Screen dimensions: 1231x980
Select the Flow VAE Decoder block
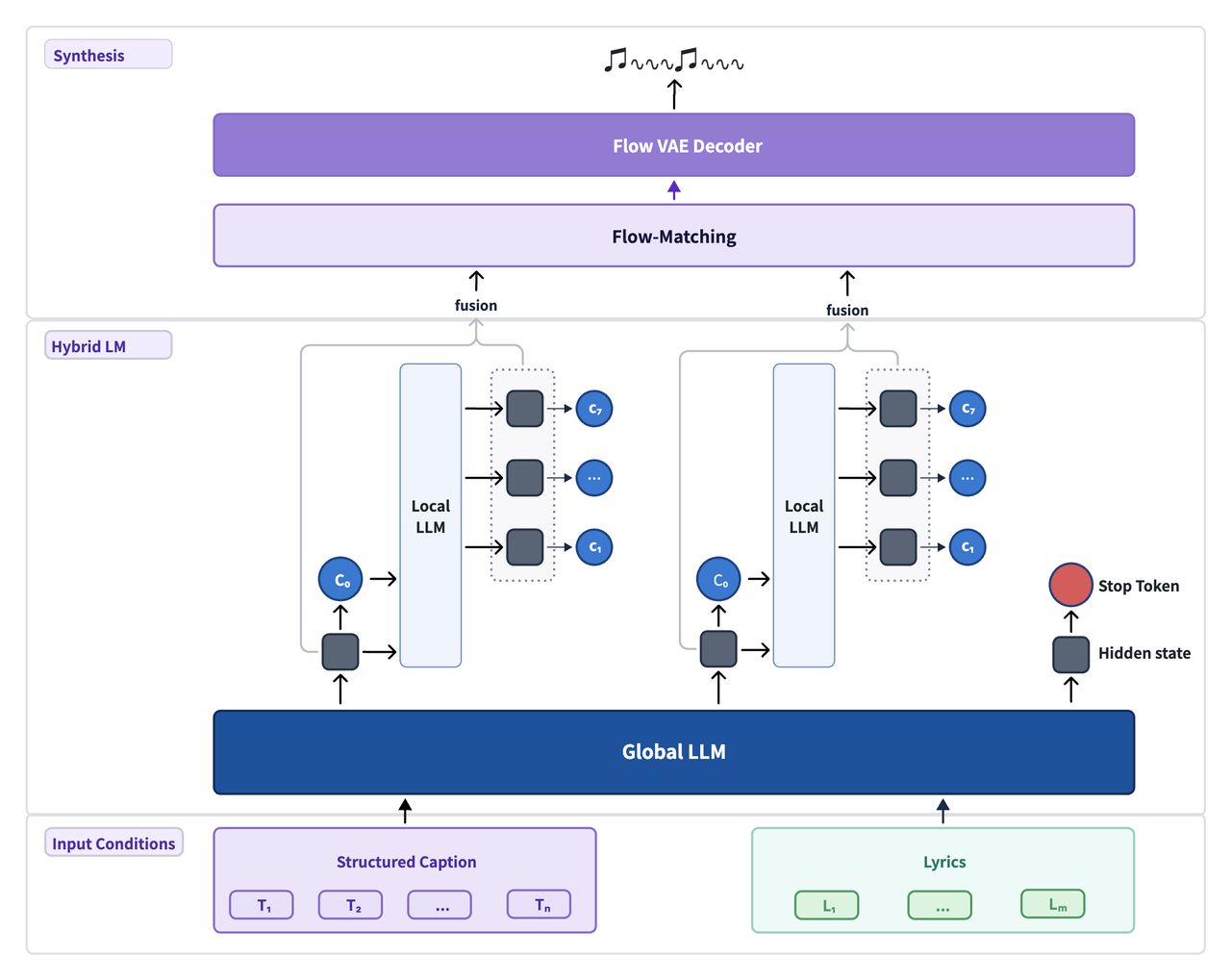[x=673, y=145]
